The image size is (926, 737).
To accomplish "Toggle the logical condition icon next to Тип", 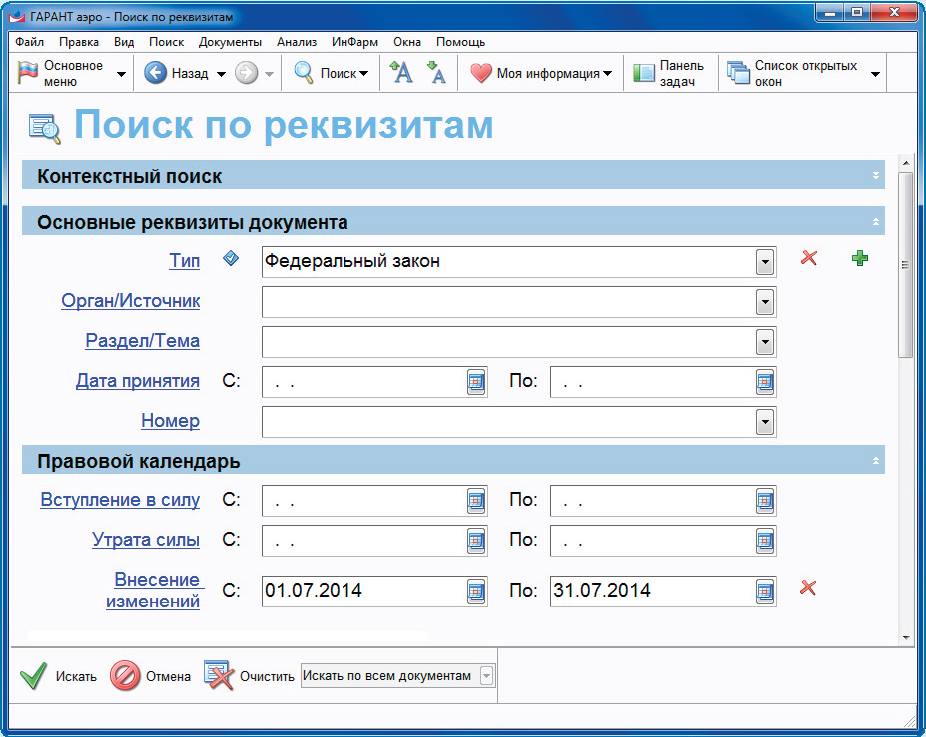I will (231, 259).
